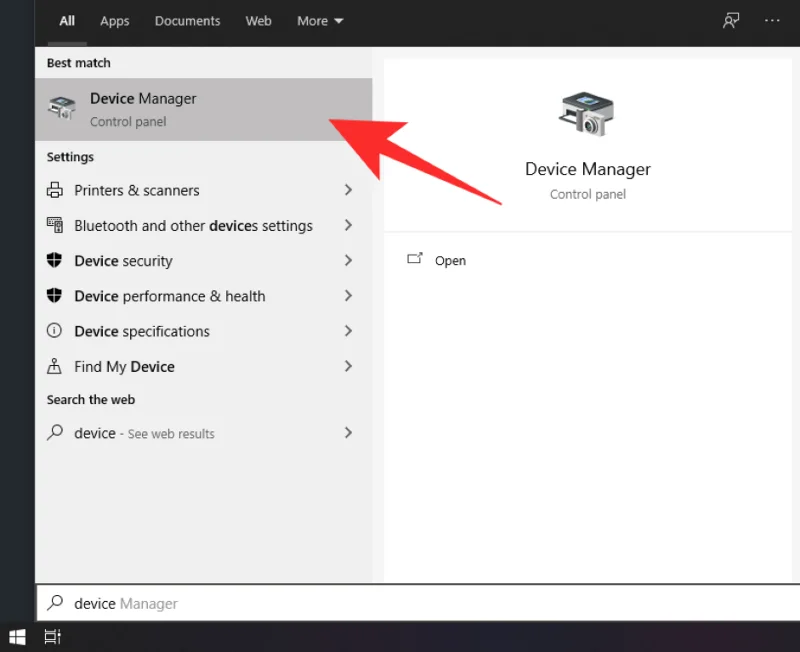Open the feedback icon in top bar
This screenshot has width=800, height=652.
point(731,21)
